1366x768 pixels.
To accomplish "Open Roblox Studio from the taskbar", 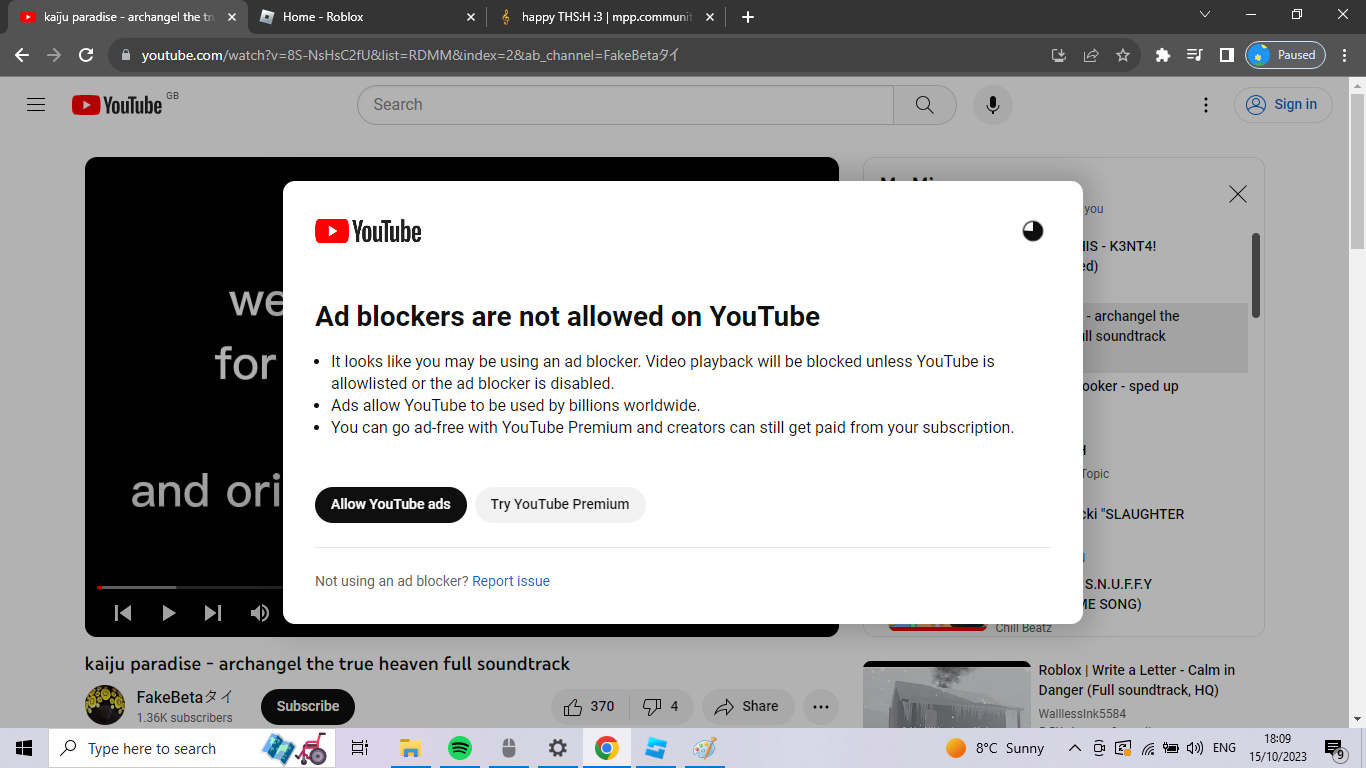I will pyautogui.click(x=655, y=748).
